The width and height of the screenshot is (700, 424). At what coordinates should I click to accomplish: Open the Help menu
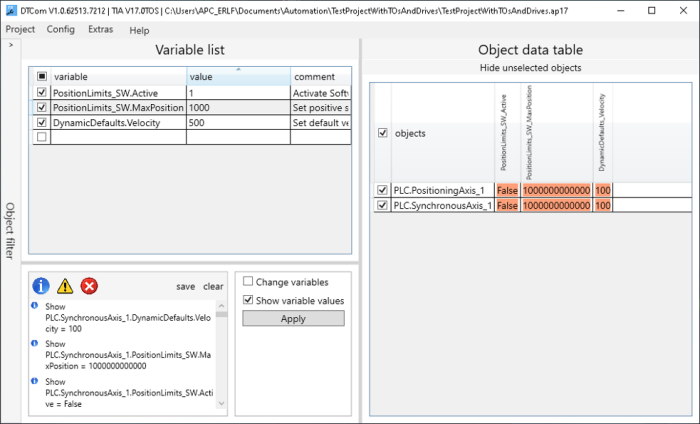pyautogui.click(x=139, y=30)
